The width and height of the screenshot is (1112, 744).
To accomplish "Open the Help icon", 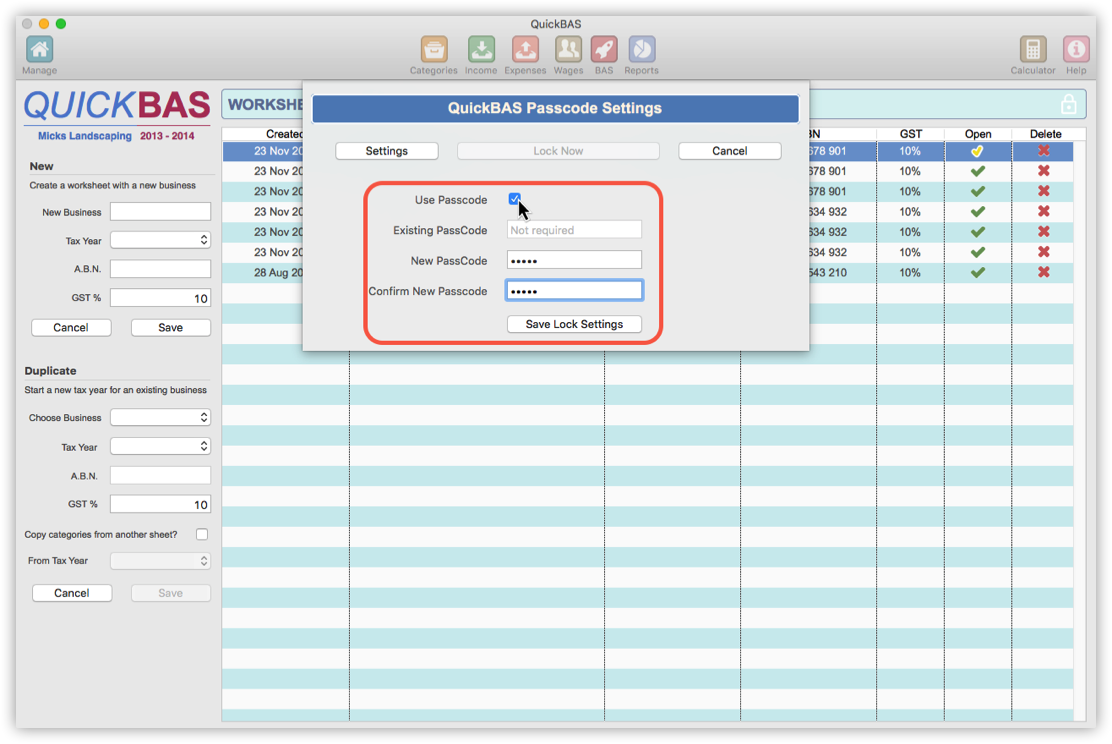I will click(1076, 50).
